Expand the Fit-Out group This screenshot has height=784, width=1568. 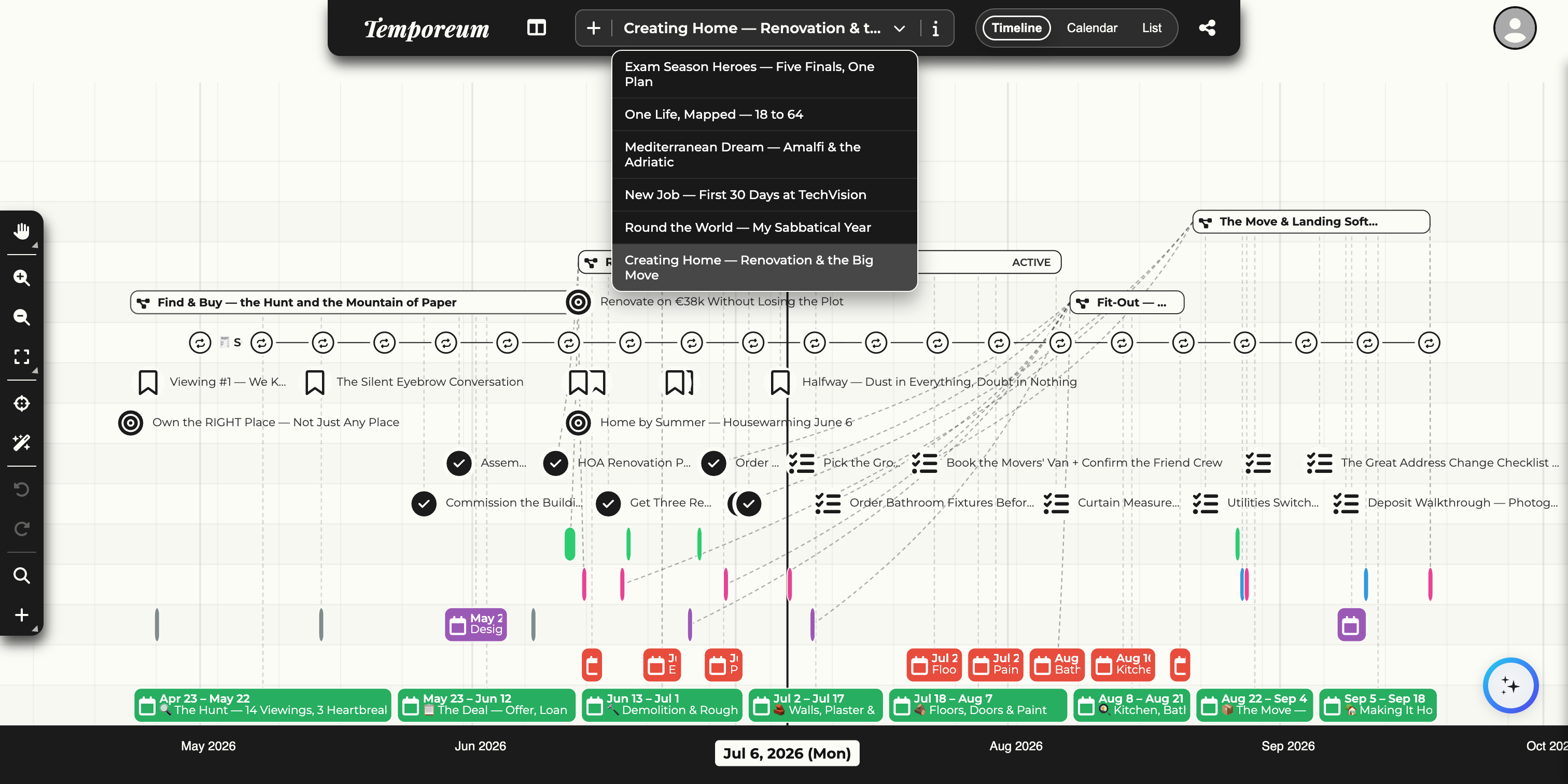pyautogui.click(x=1127, y=302)
